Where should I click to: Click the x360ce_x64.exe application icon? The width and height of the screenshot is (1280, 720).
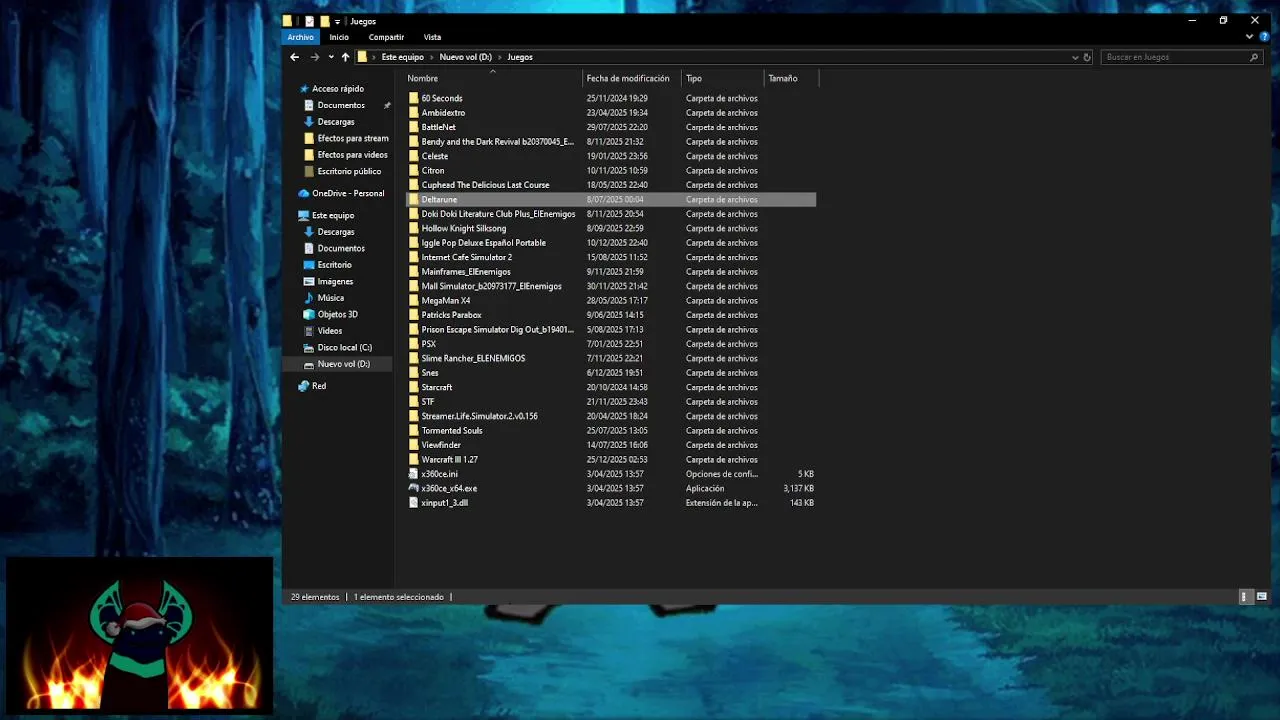414,488
